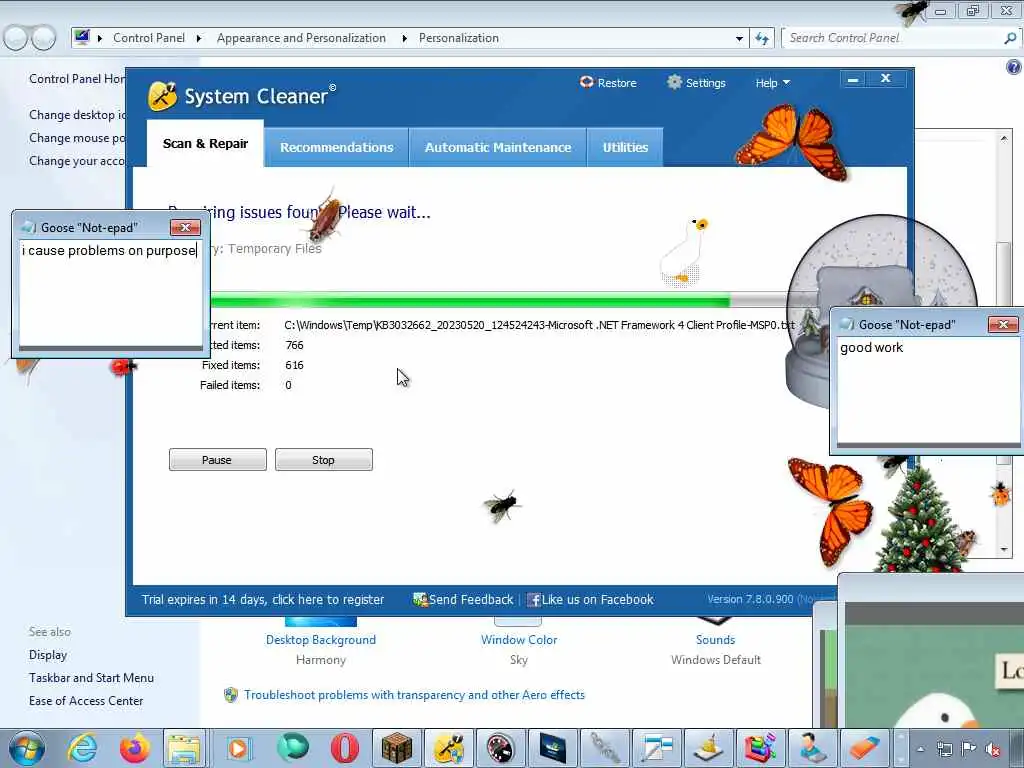Open Firefox from the taskbar
The width and height of the screenshot is (1024, 768).
134,748
